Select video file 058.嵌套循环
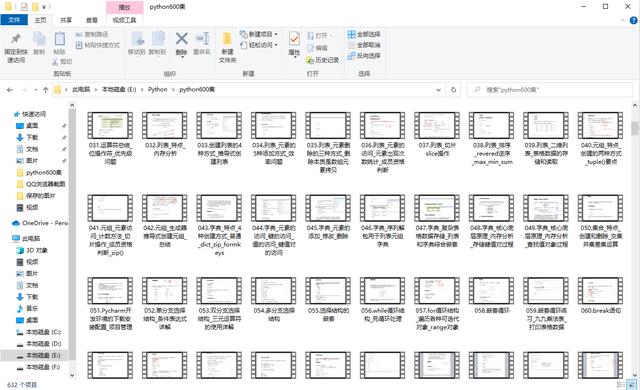Viewport: 640px width, 390px height. [x=491, y=296]
